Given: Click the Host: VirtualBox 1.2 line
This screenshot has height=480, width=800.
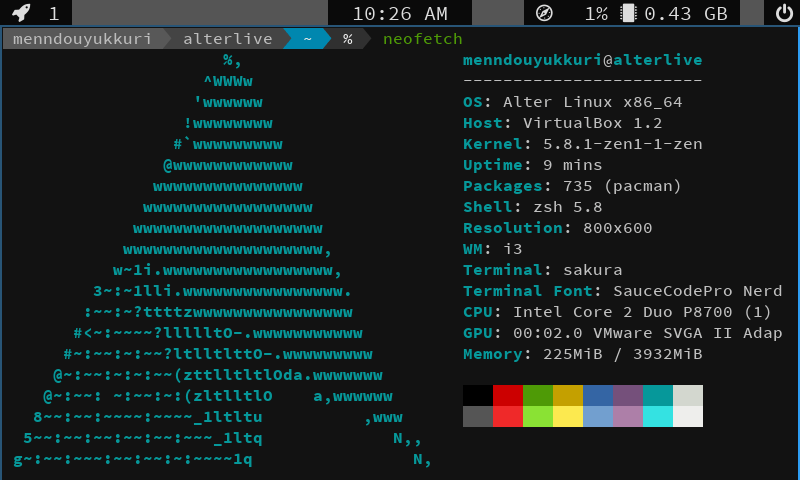Looking at the screenshot, I should [x=562, y=123].
